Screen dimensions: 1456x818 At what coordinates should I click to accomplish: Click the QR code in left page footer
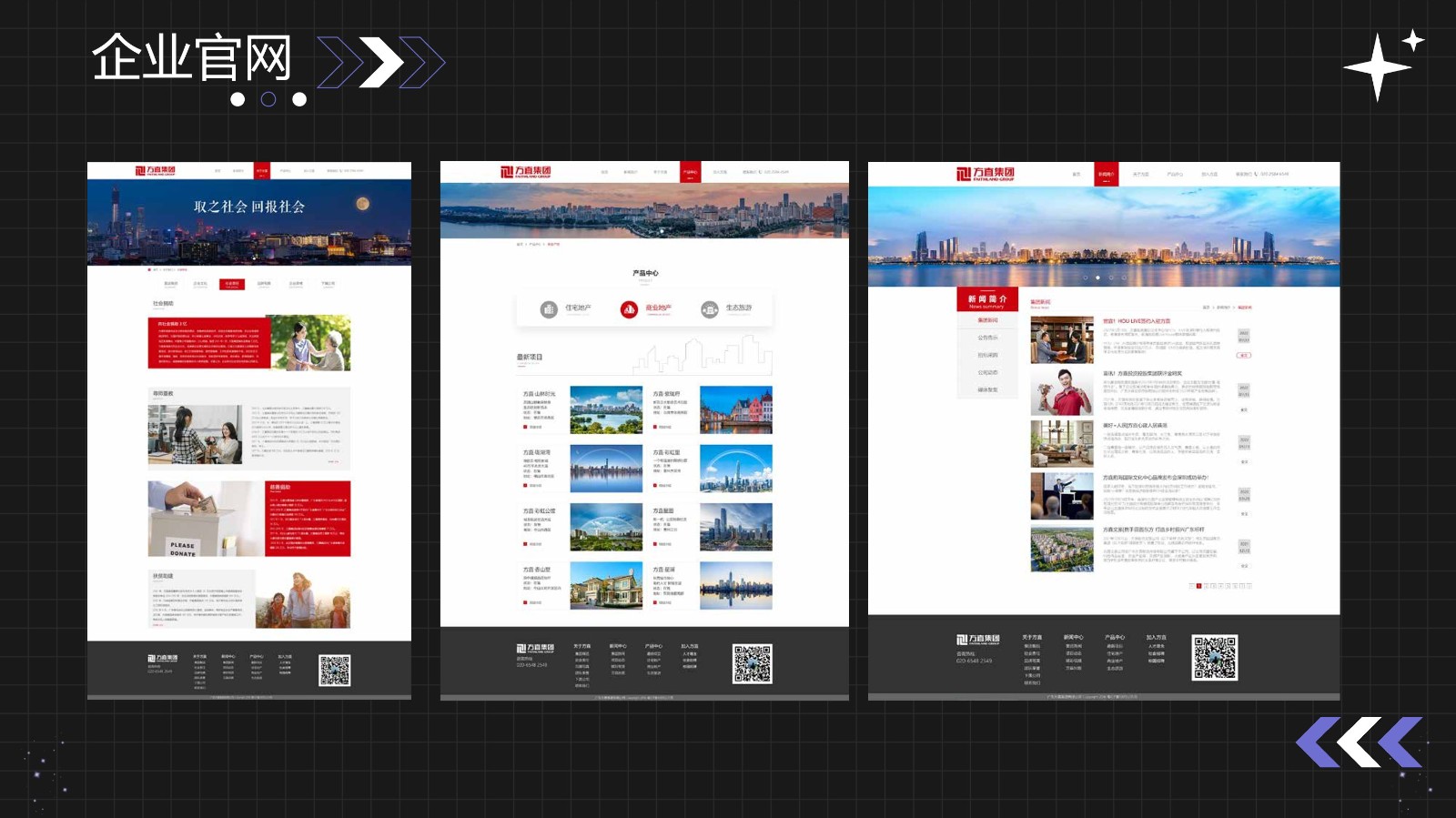(x=334, y=671)
